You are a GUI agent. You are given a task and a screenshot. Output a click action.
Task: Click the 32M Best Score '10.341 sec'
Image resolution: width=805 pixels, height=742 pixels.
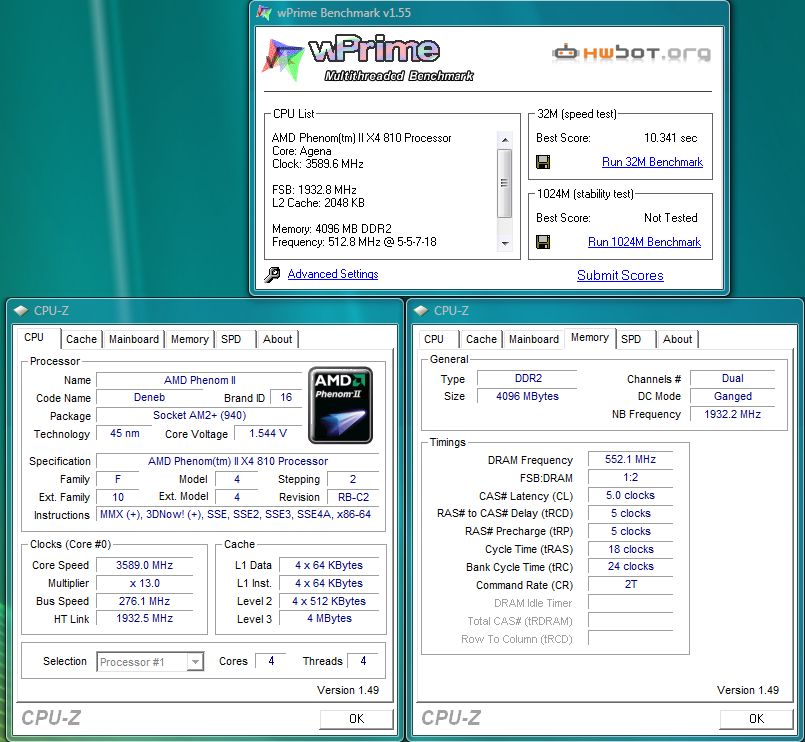tap(670, 138)
